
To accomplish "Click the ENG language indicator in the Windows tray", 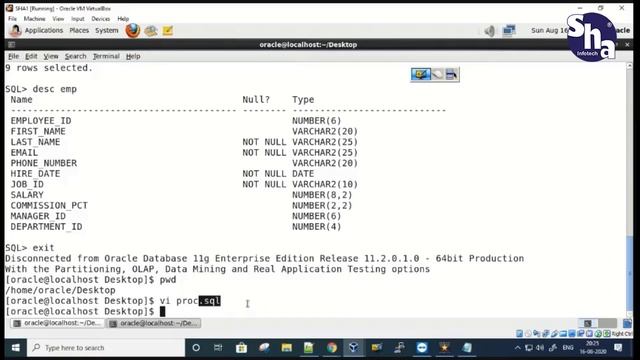I will pos(568,348).
